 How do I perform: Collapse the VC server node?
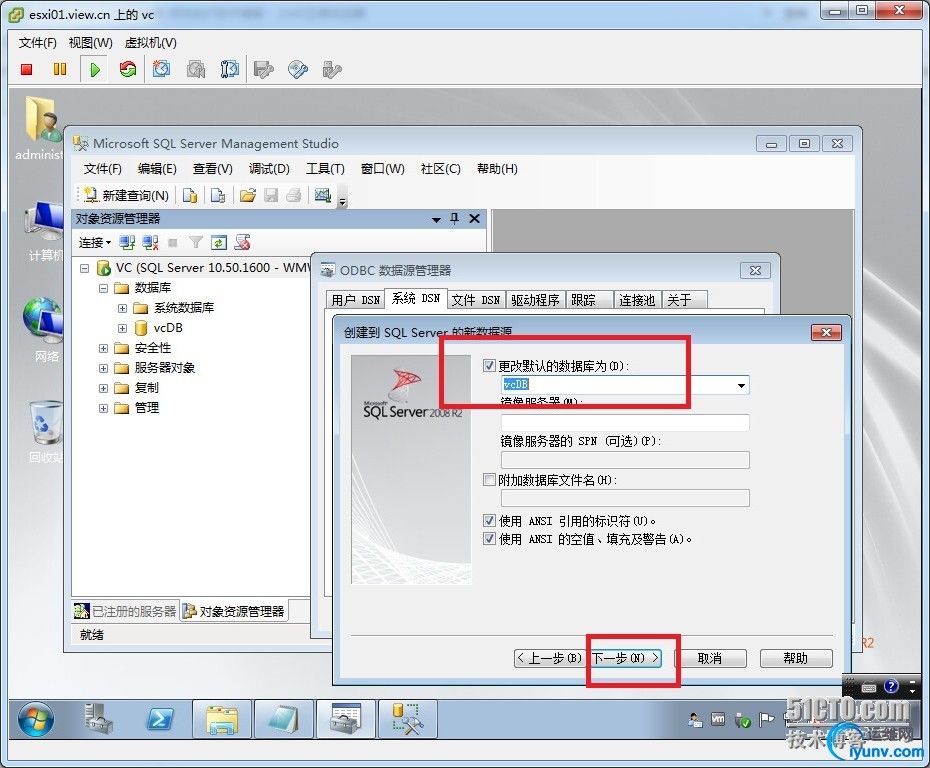pos(85,268)
